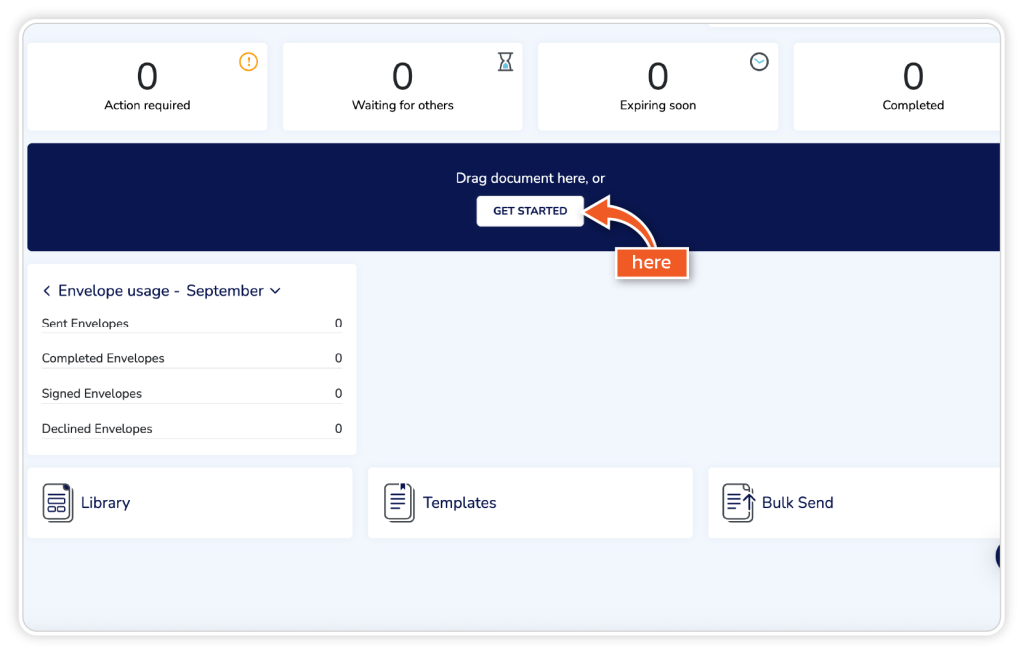Go to previous month in Envelope usage
Viewport: 1024px width, 654px height.
click(x=46, y=291)
